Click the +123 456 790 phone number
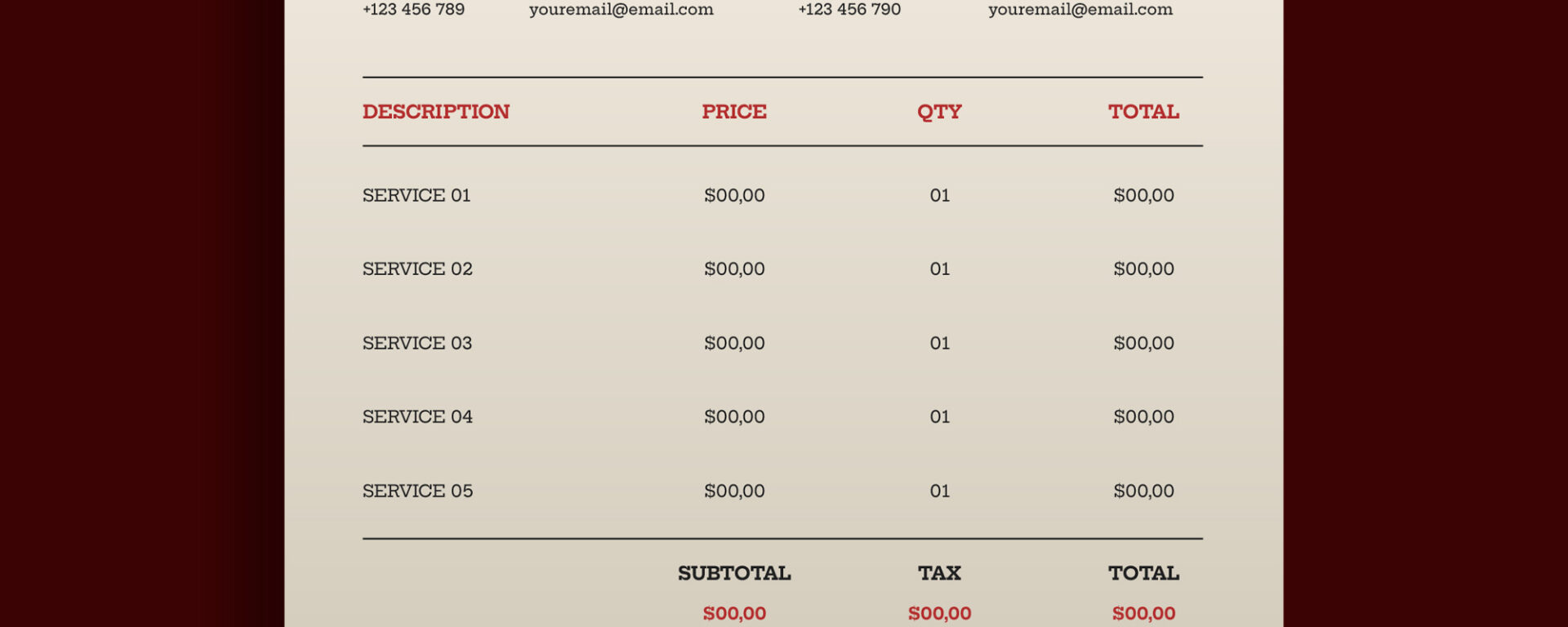Viewport: 1568px width, 627px height. pos(849,10)
